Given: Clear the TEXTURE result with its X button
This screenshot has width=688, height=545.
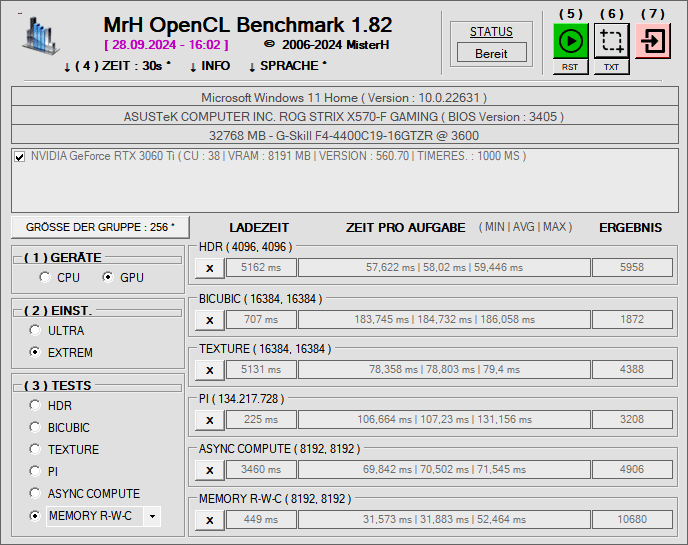Looking at the screenshot, I should (x=210, y=370).
